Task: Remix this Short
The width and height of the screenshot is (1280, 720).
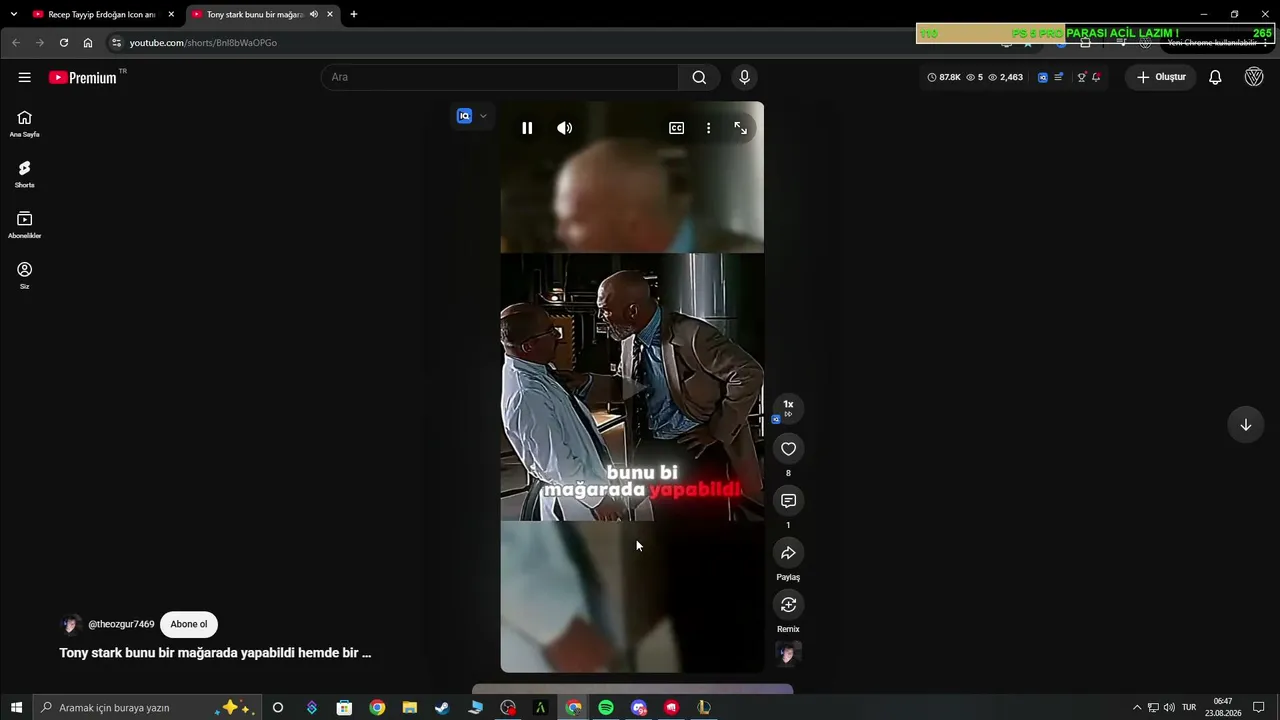Action: tap(788, 605)
